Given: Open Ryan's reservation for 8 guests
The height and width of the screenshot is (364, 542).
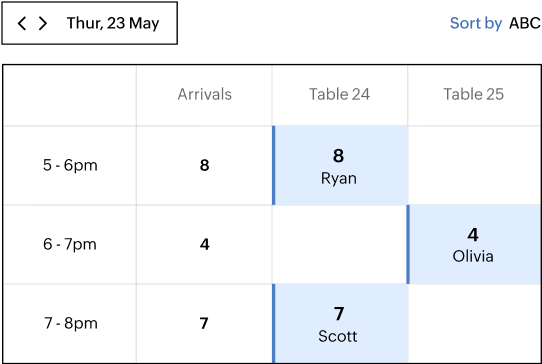Looking at the screenshot, I should pos(340,165).
